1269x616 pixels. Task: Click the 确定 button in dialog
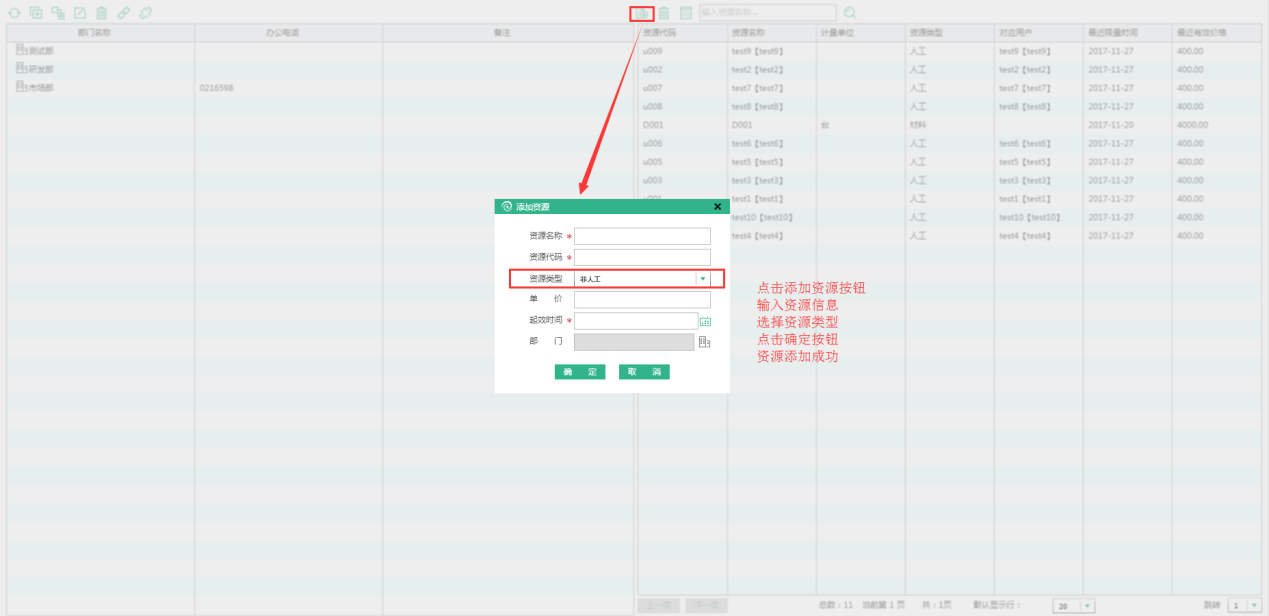[580, 372]
